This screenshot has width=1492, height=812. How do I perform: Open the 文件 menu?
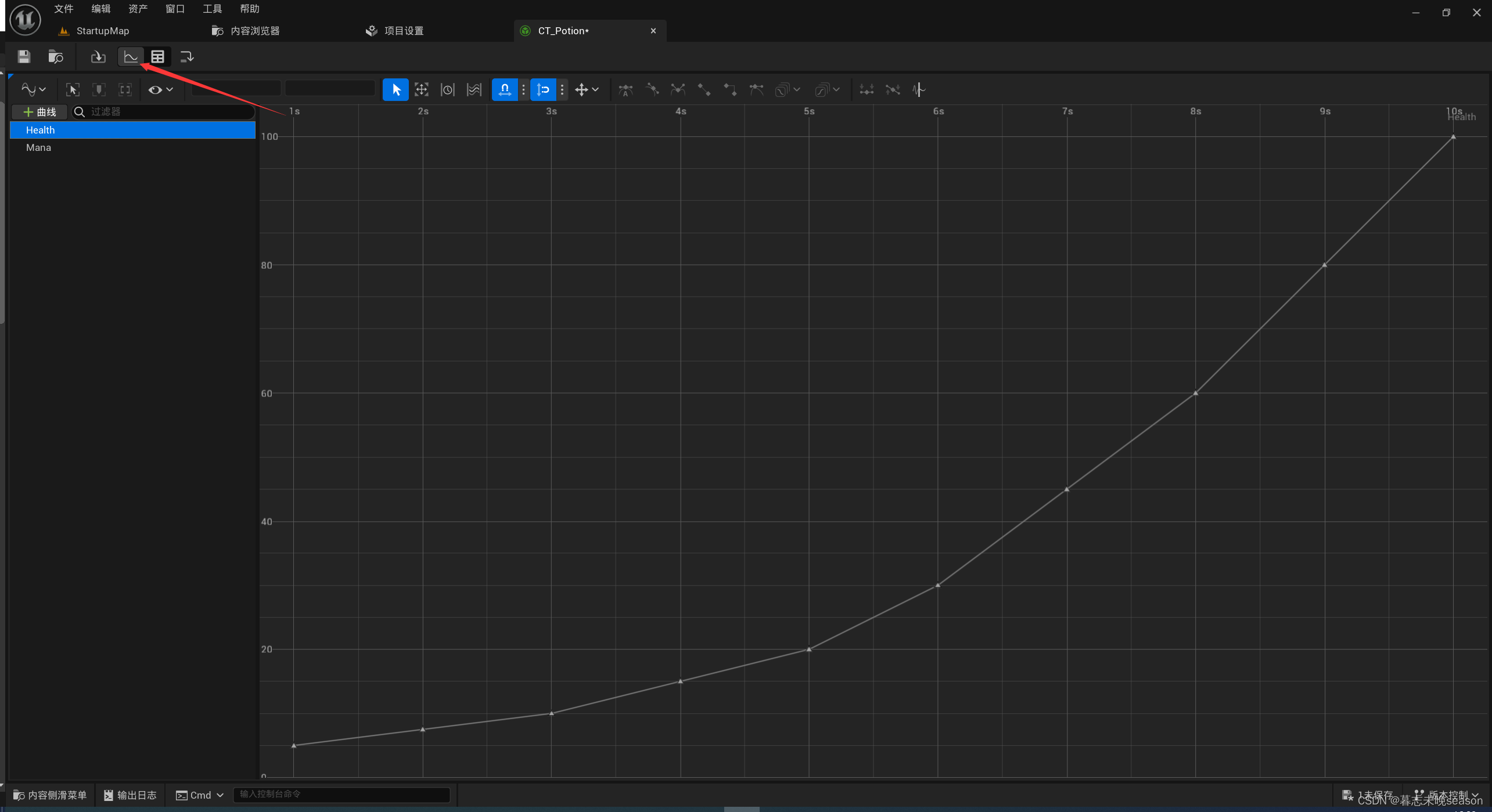pyautogui.click(x=64, y=9)
